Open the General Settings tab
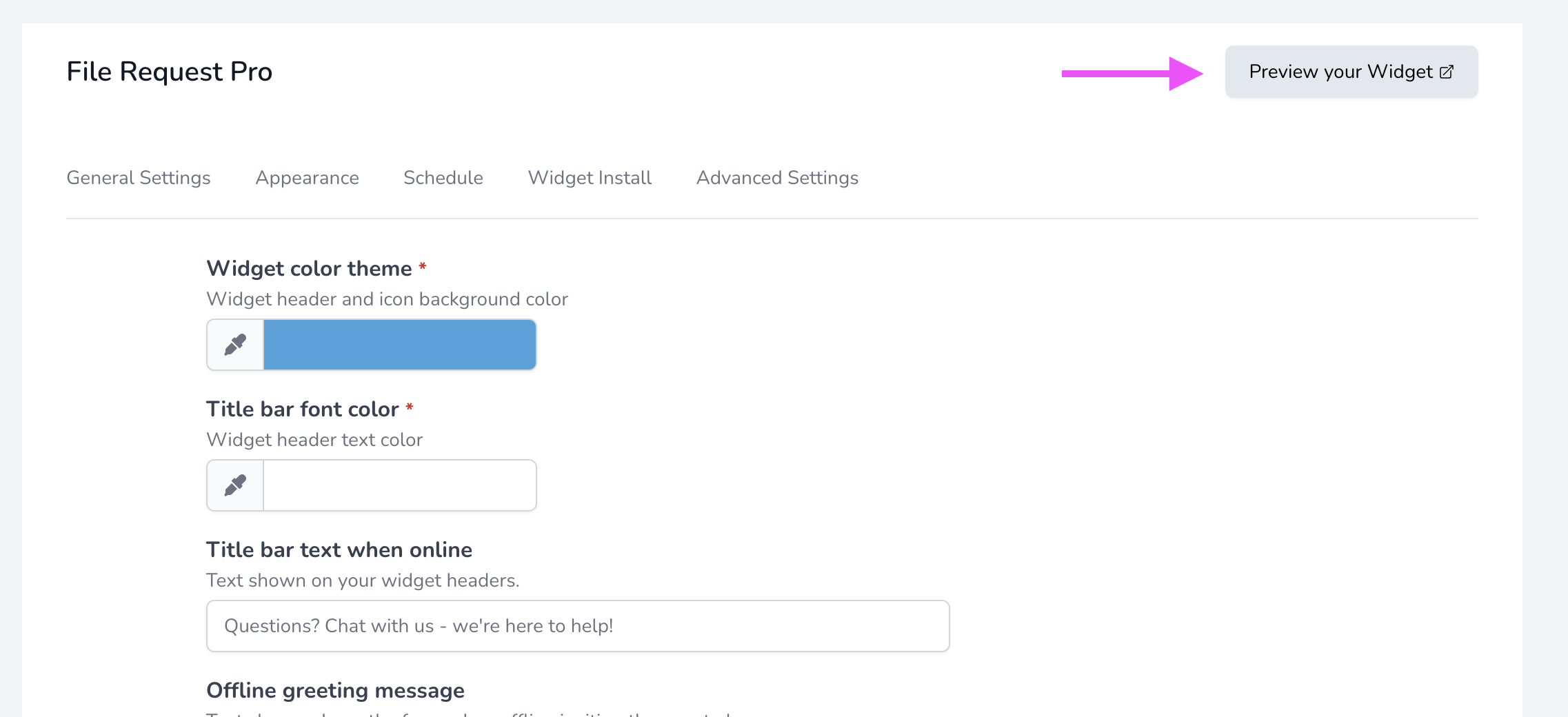Viewport: 1568px width, 717px height. (139, 178)
